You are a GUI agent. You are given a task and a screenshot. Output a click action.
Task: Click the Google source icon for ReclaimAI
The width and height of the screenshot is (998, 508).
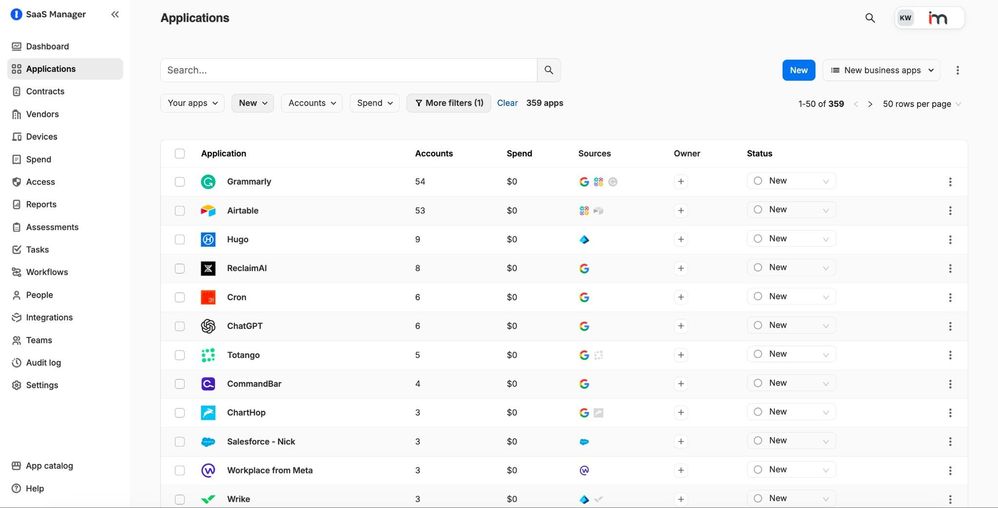click(584, 269)
